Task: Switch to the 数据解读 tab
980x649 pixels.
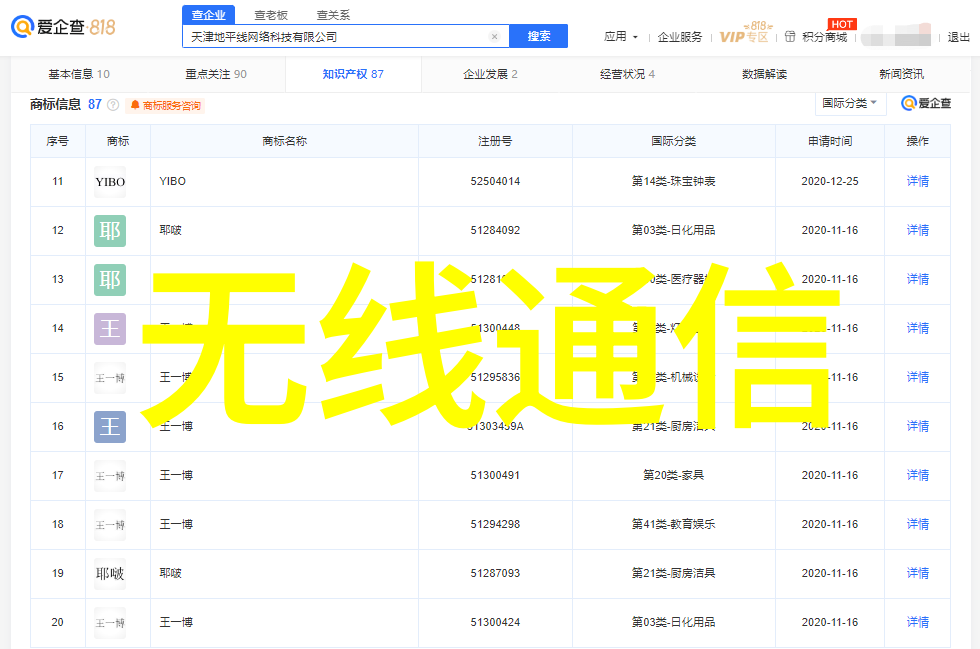Action: (x=764, y=74)
